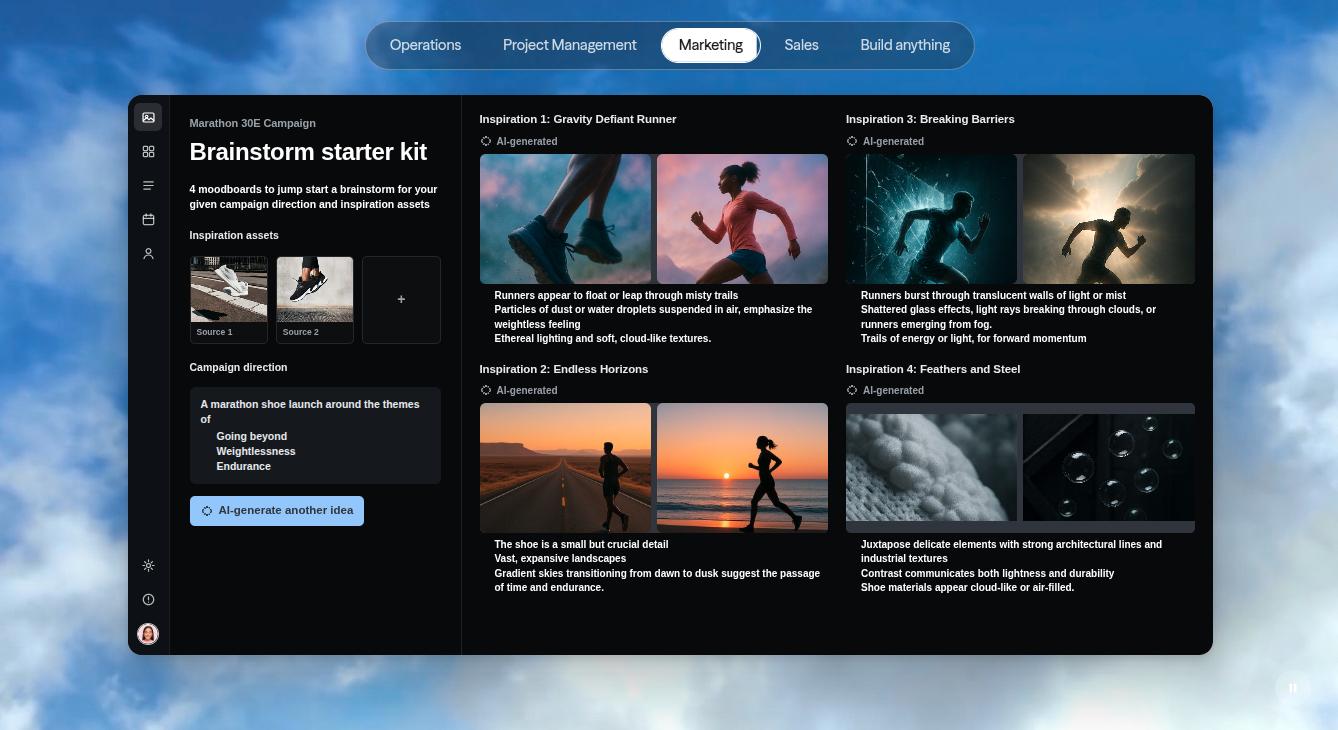Image resolution: width=1338 pixels, height=730 pixels.
Task: Switch to the Project Management tab
Action: click(569, 45)
